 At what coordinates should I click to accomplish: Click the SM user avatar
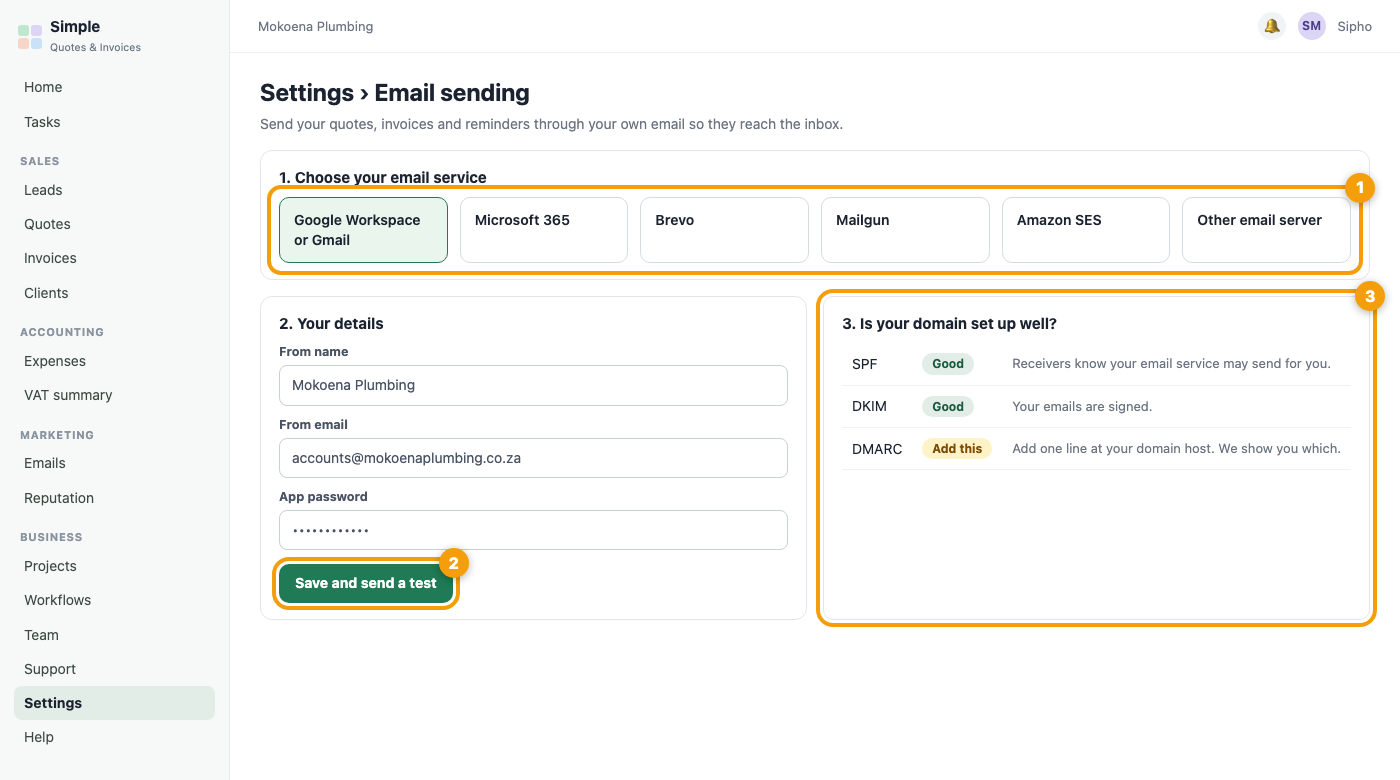point(1312,26)
